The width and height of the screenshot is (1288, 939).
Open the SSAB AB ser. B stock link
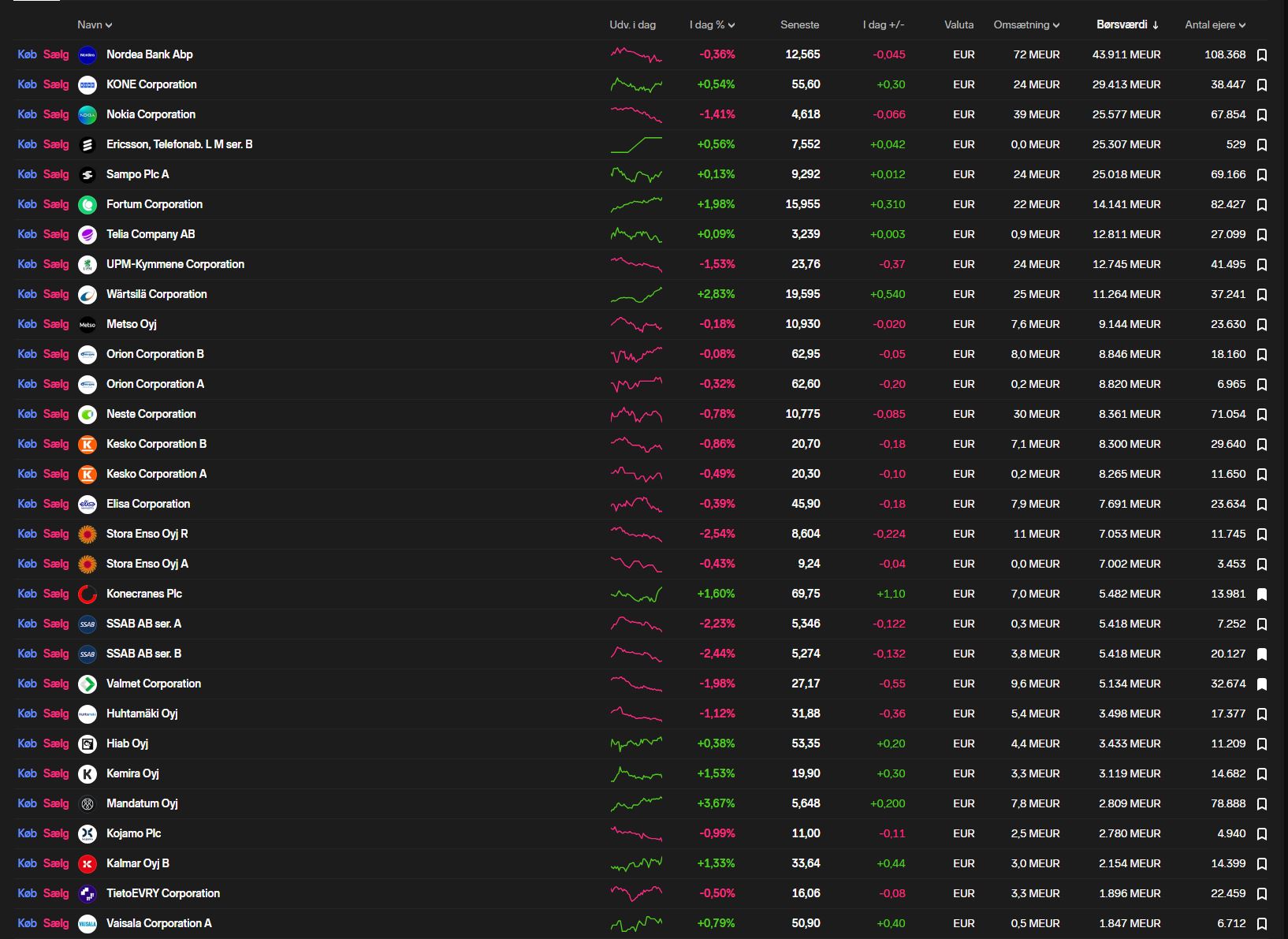pyautogui.click(x=144, y=654)
